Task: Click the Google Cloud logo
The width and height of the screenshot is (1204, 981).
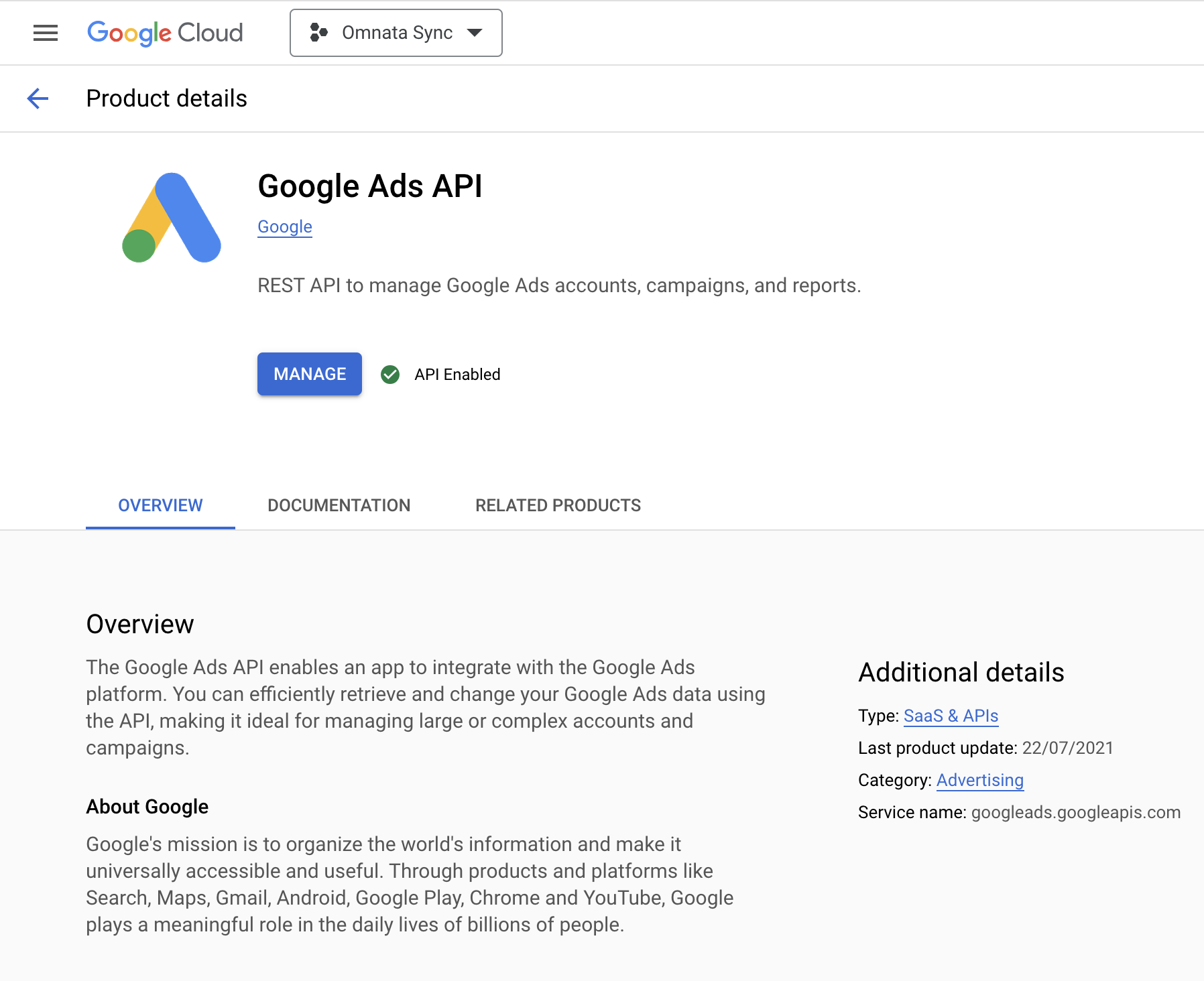Action: (x=165, y=33)
